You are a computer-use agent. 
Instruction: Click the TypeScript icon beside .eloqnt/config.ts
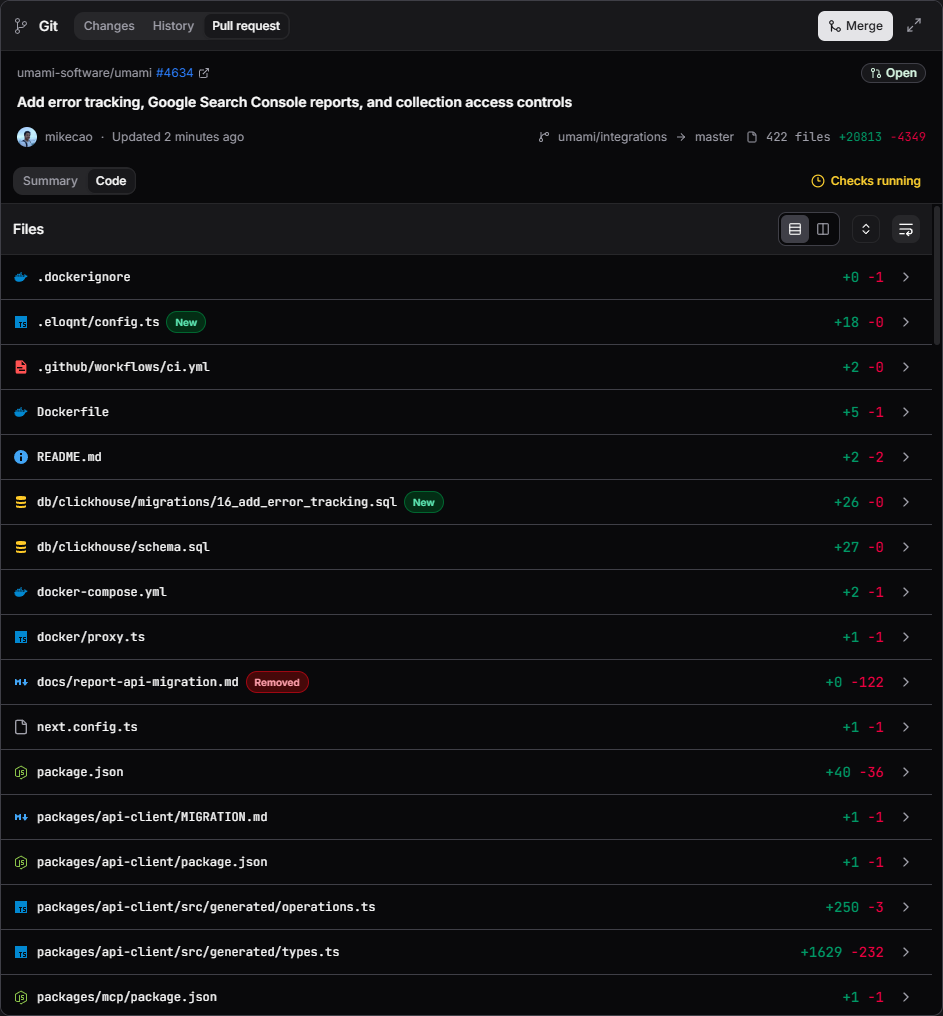[21, 322]
